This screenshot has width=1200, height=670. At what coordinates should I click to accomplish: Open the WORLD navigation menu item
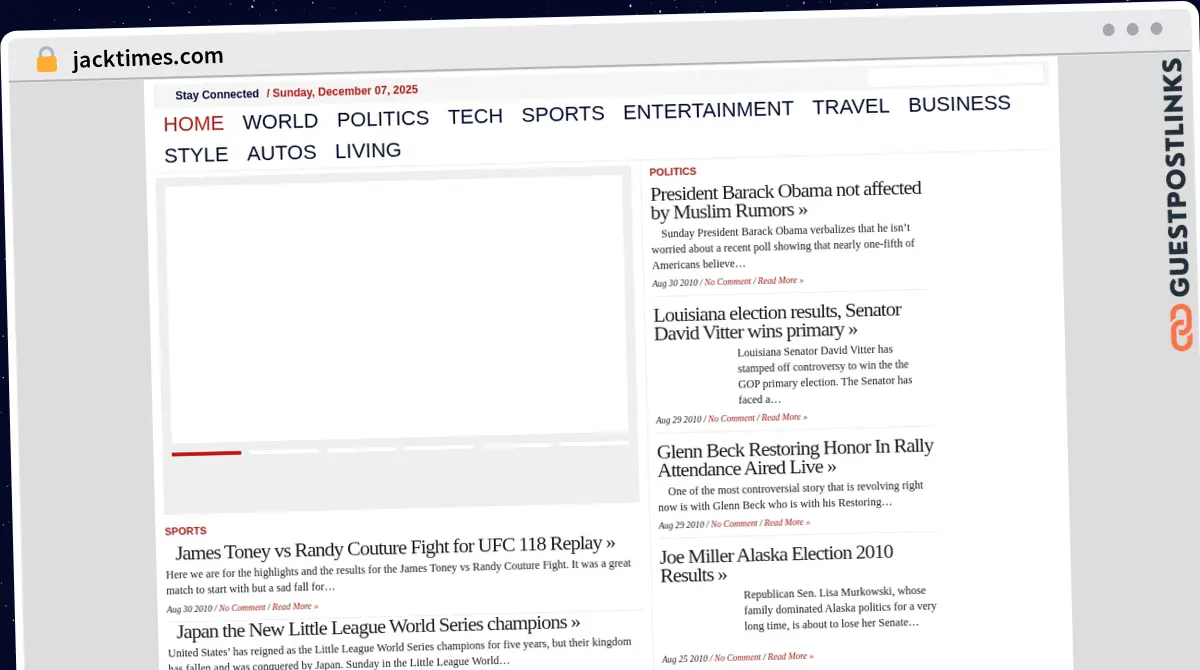pyautogui.click(x=280, y=121)
